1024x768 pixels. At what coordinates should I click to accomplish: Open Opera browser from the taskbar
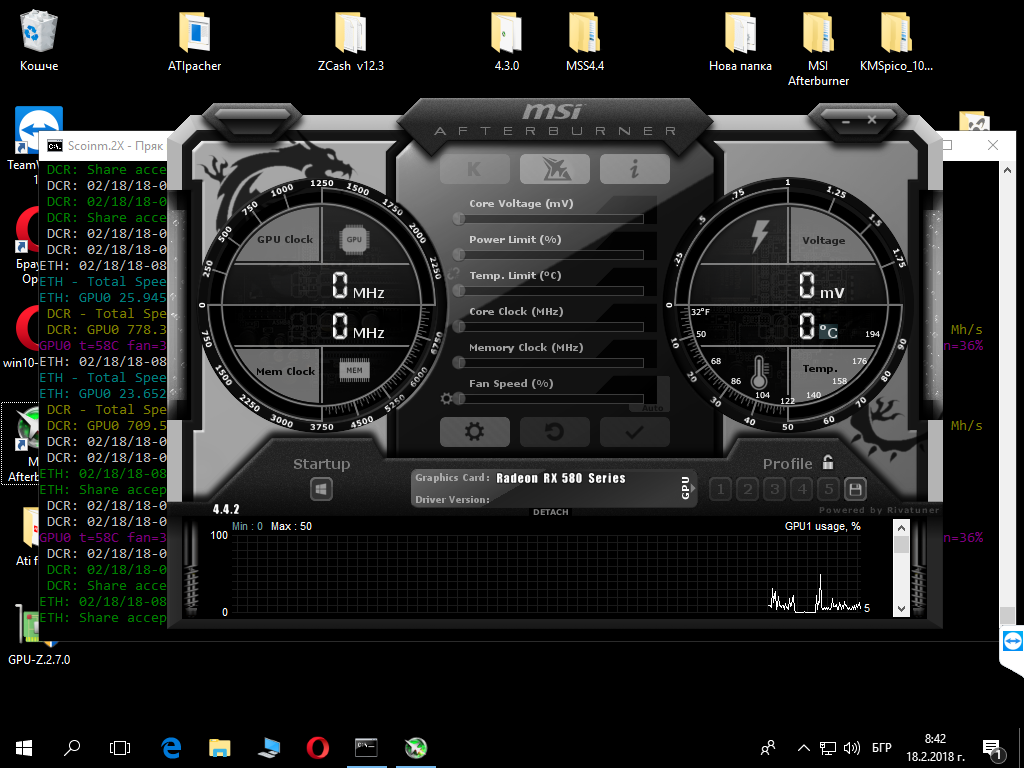318,748
